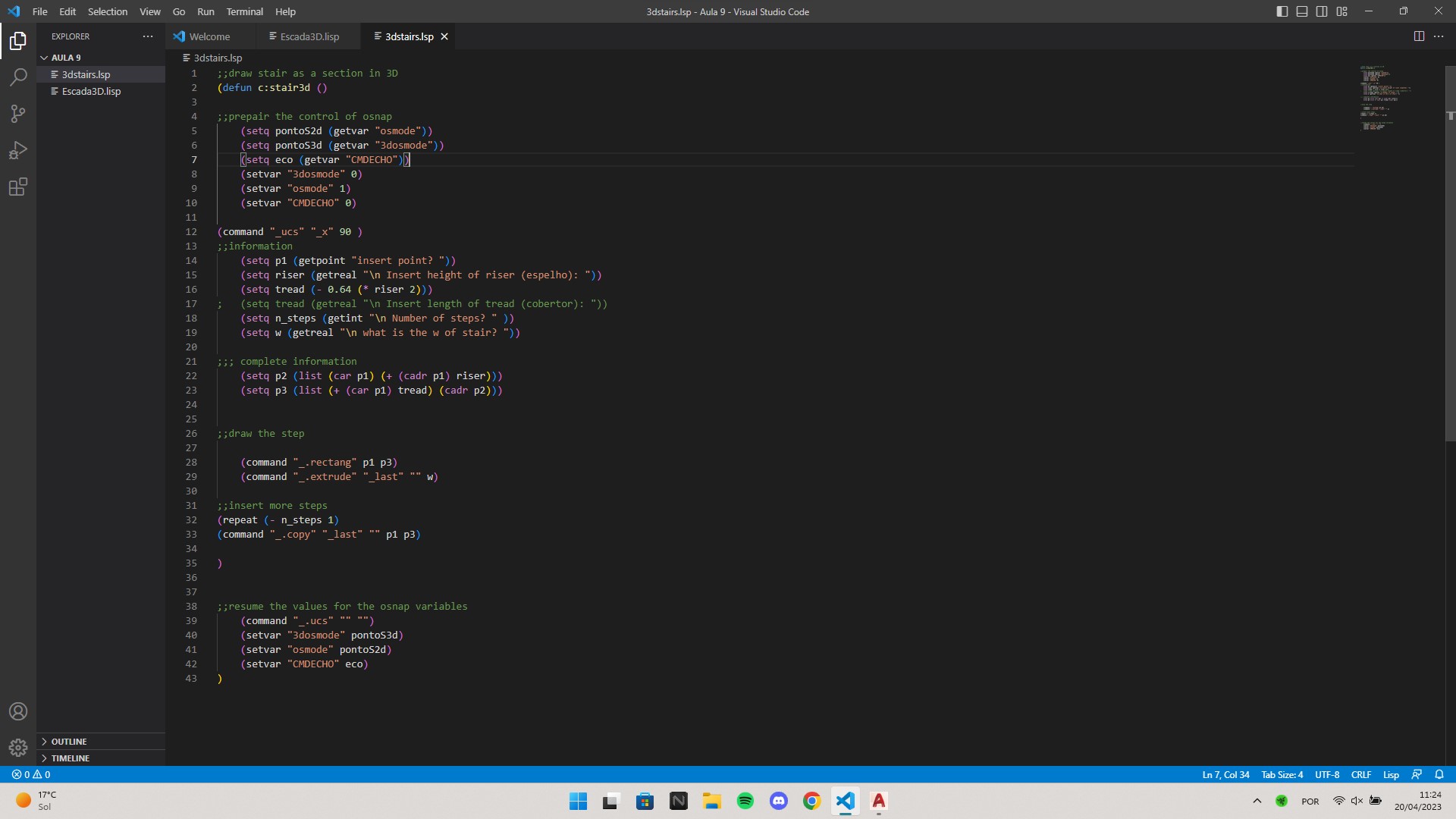The image size is (1456, 819).
Task: Expand the OUTLINE section
Action: click(x=101, y=742)
